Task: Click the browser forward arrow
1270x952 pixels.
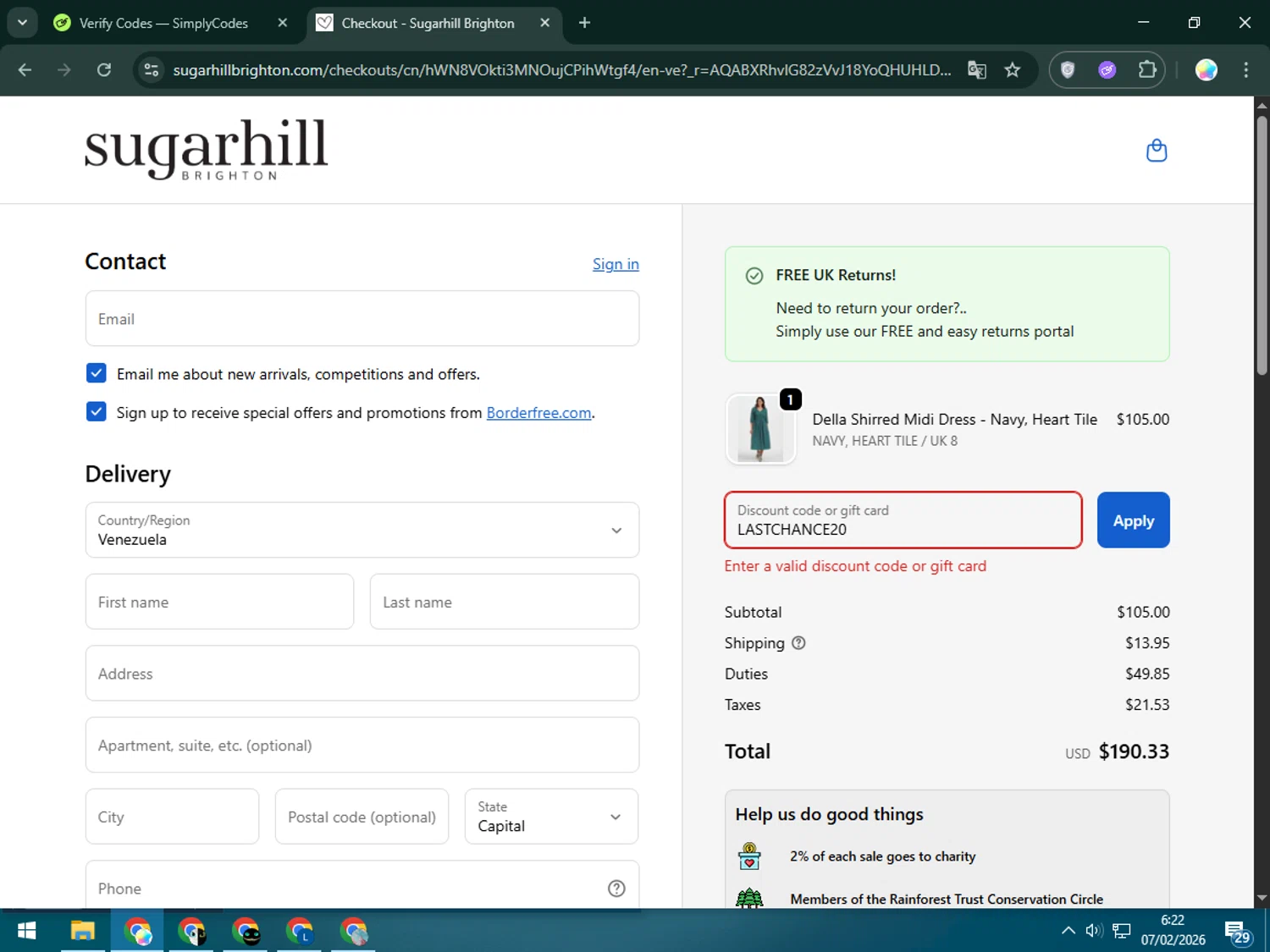Action: 64,69
